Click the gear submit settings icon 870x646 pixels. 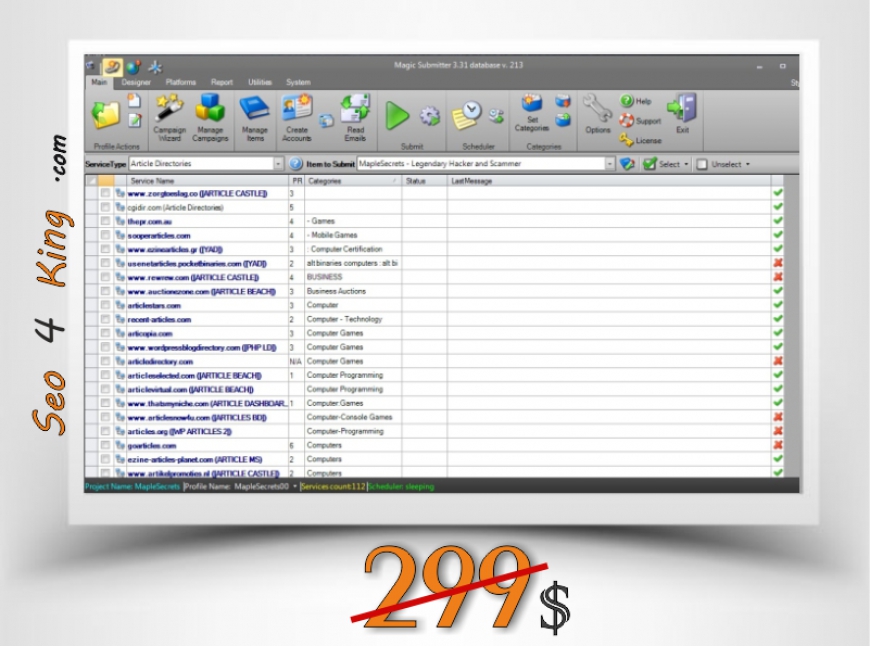point(429,116)
